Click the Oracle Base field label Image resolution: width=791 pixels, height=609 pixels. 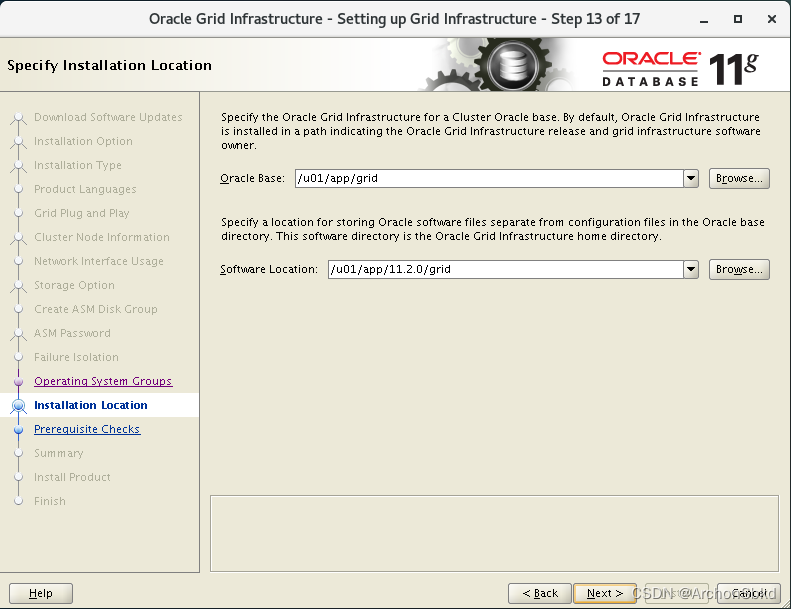click(252, 179)
